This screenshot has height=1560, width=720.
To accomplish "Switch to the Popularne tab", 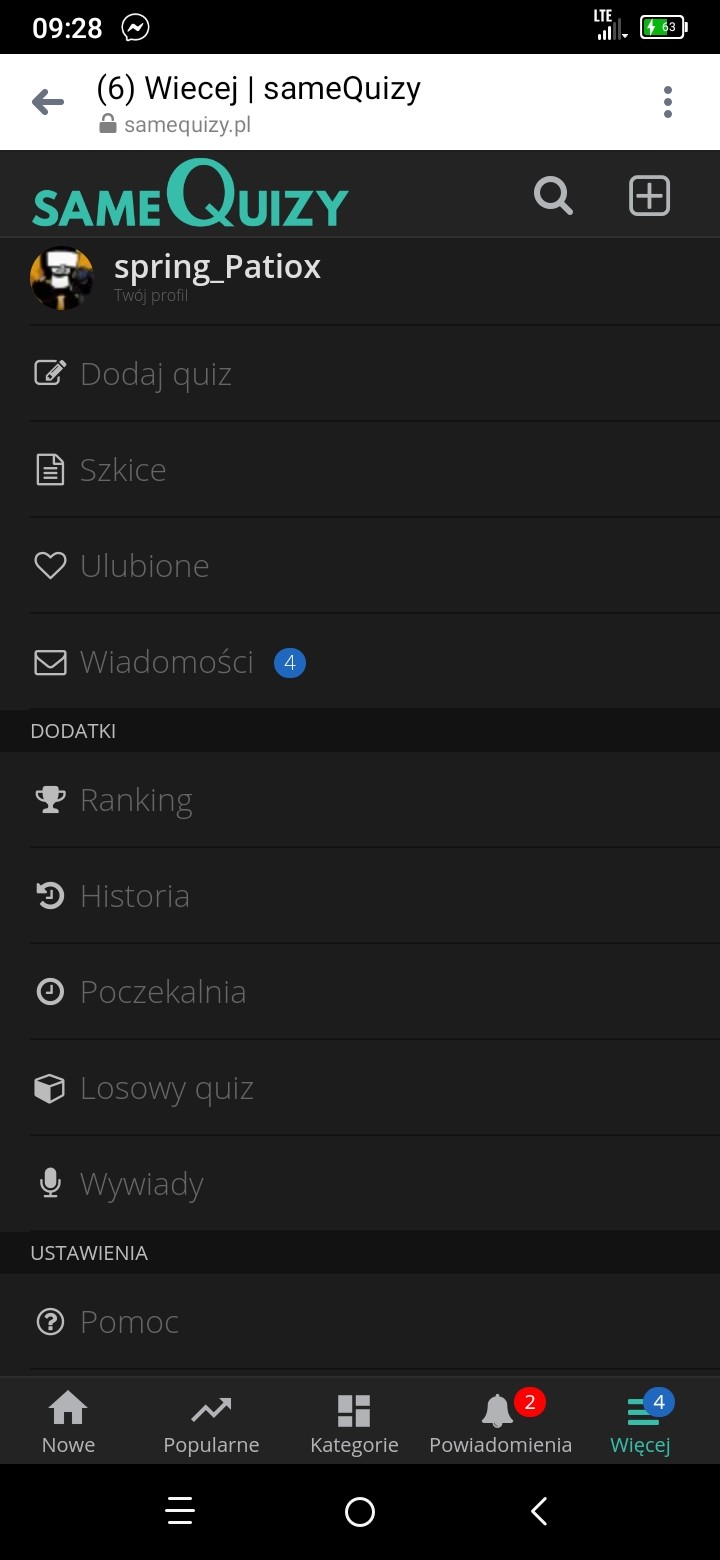I will point(211,1422).
